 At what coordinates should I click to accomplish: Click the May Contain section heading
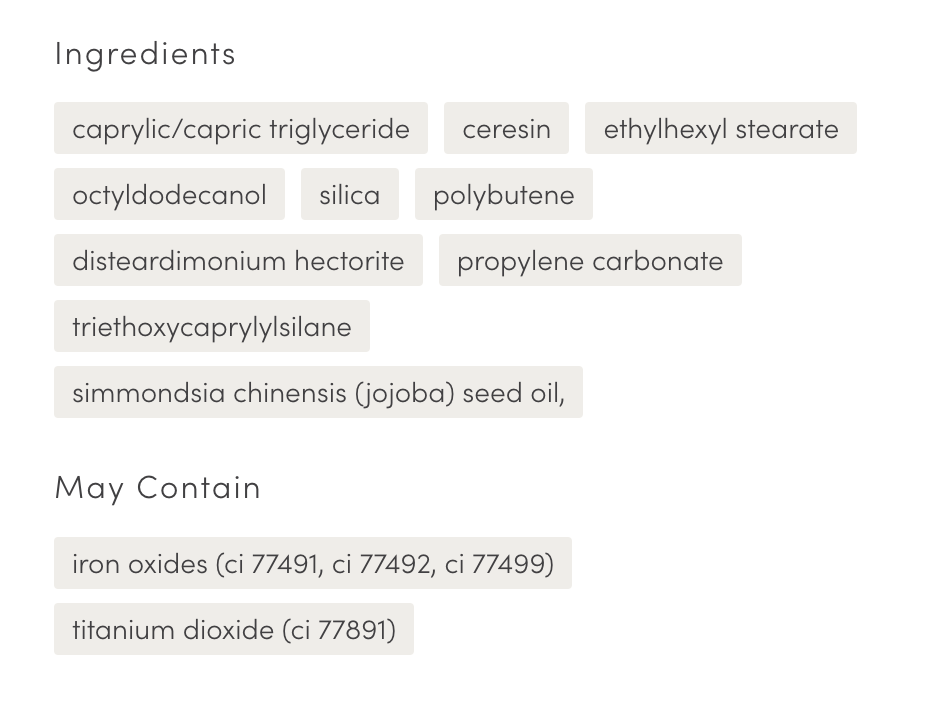tap(157, 487)
